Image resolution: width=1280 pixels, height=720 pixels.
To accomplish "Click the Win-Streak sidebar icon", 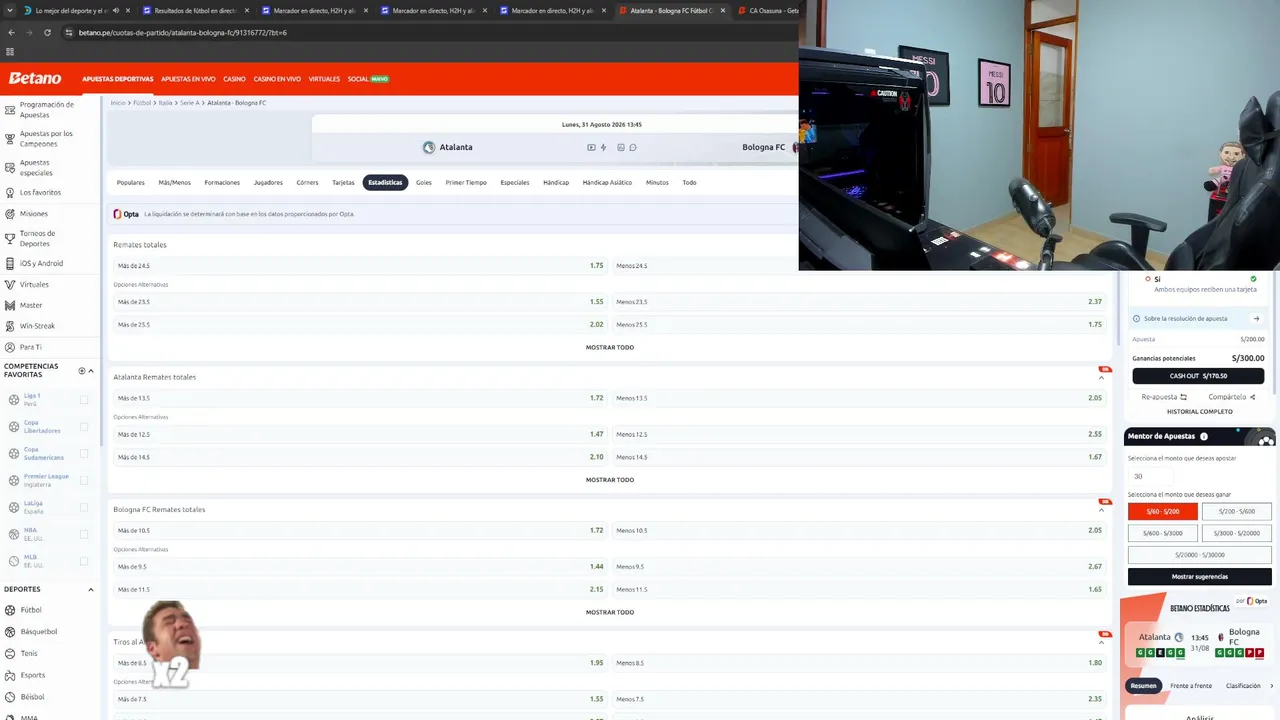I will 10,326.
